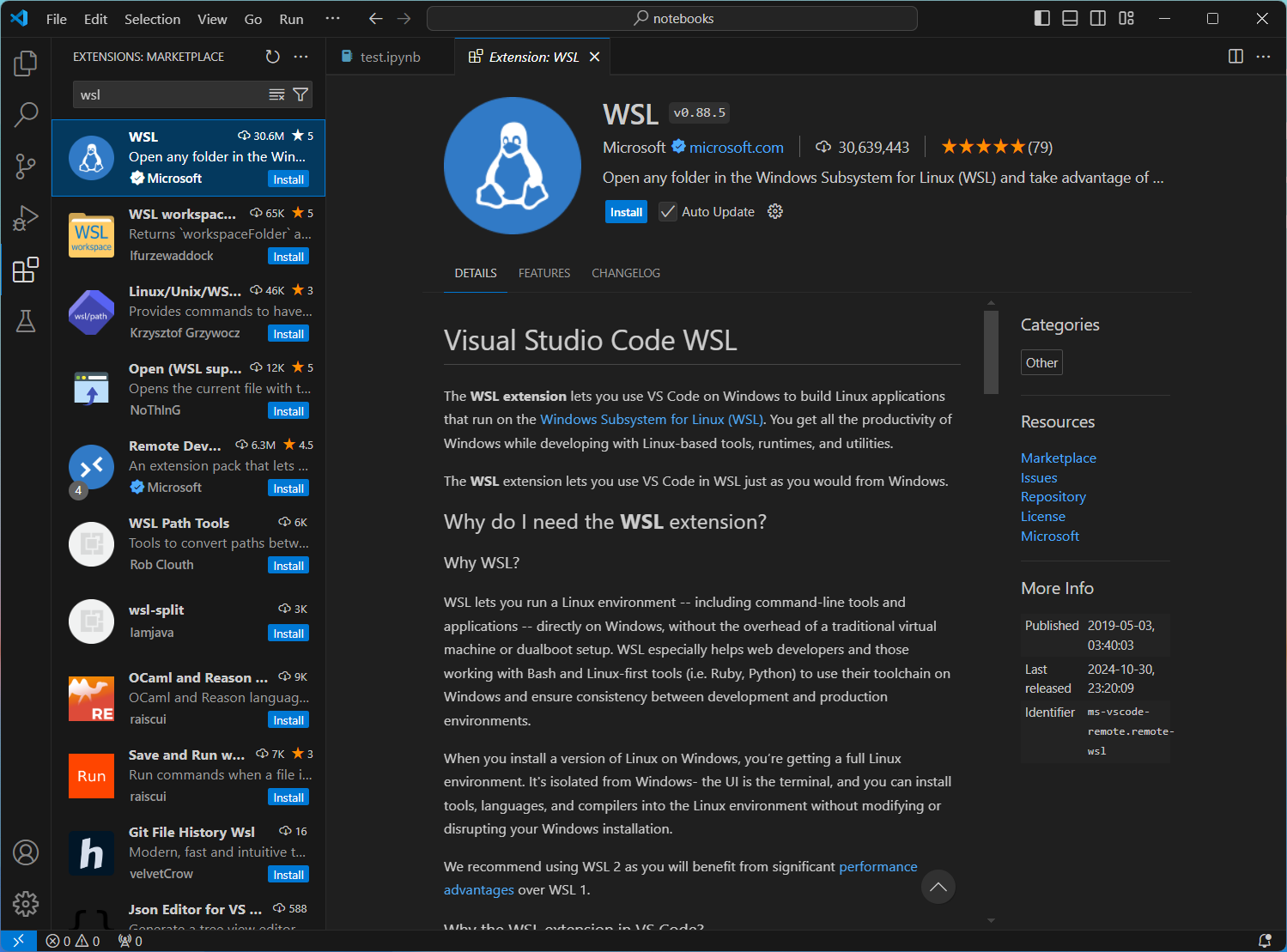Install the WSL Path Tools extension
This screenshot has width=1287, height=952.
[288, 566]
